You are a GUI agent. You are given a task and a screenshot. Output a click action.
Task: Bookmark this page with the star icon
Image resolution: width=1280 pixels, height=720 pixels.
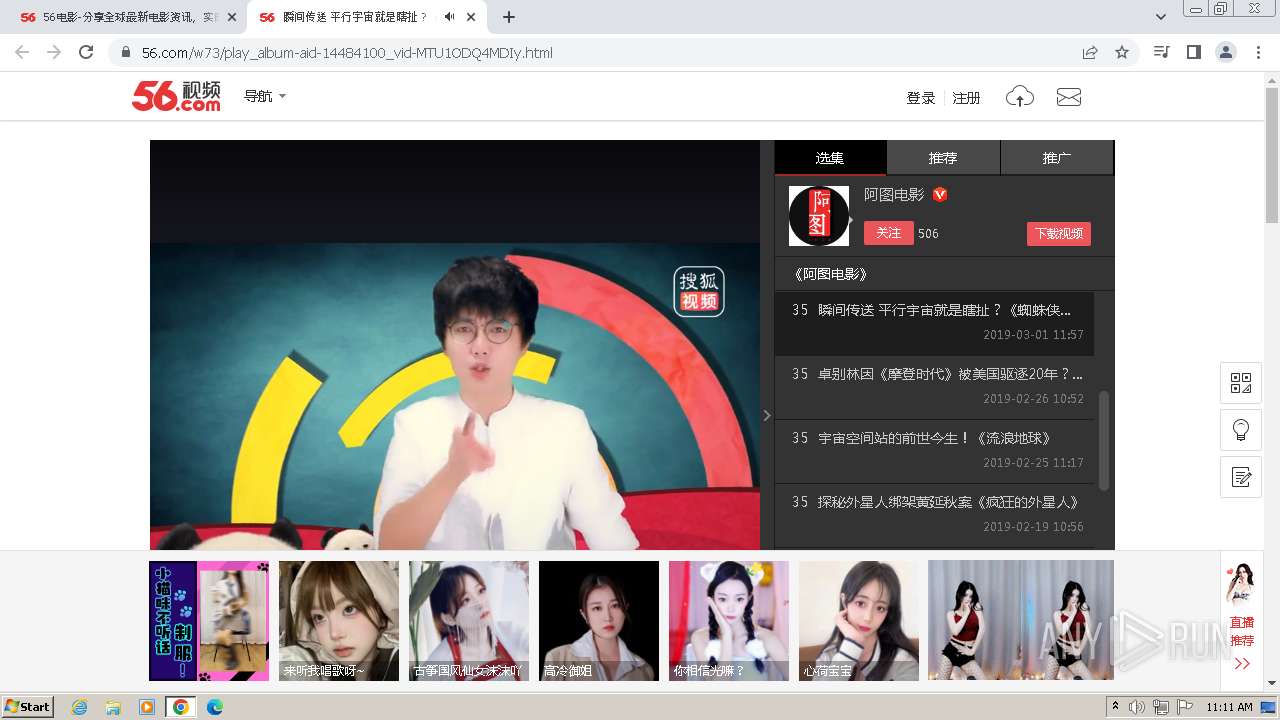click(x=1122, y=52)
